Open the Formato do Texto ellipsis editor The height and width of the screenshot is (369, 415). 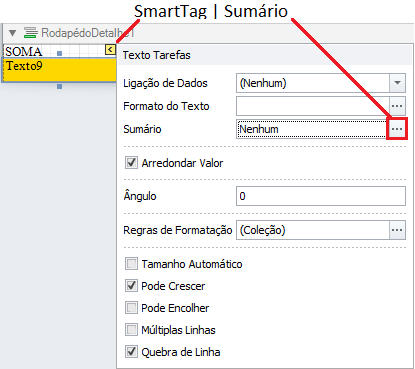pyautogui.click(x=397, y=106)
